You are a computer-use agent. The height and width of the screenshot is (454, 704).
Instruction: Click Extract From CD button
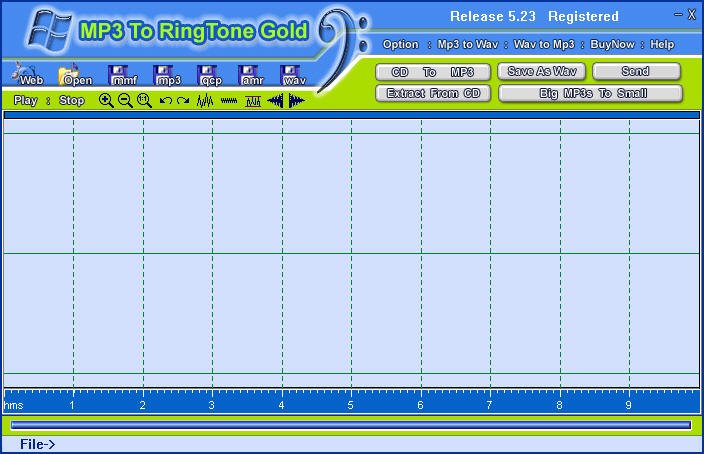pyautogui.click(x=433, y=93)
